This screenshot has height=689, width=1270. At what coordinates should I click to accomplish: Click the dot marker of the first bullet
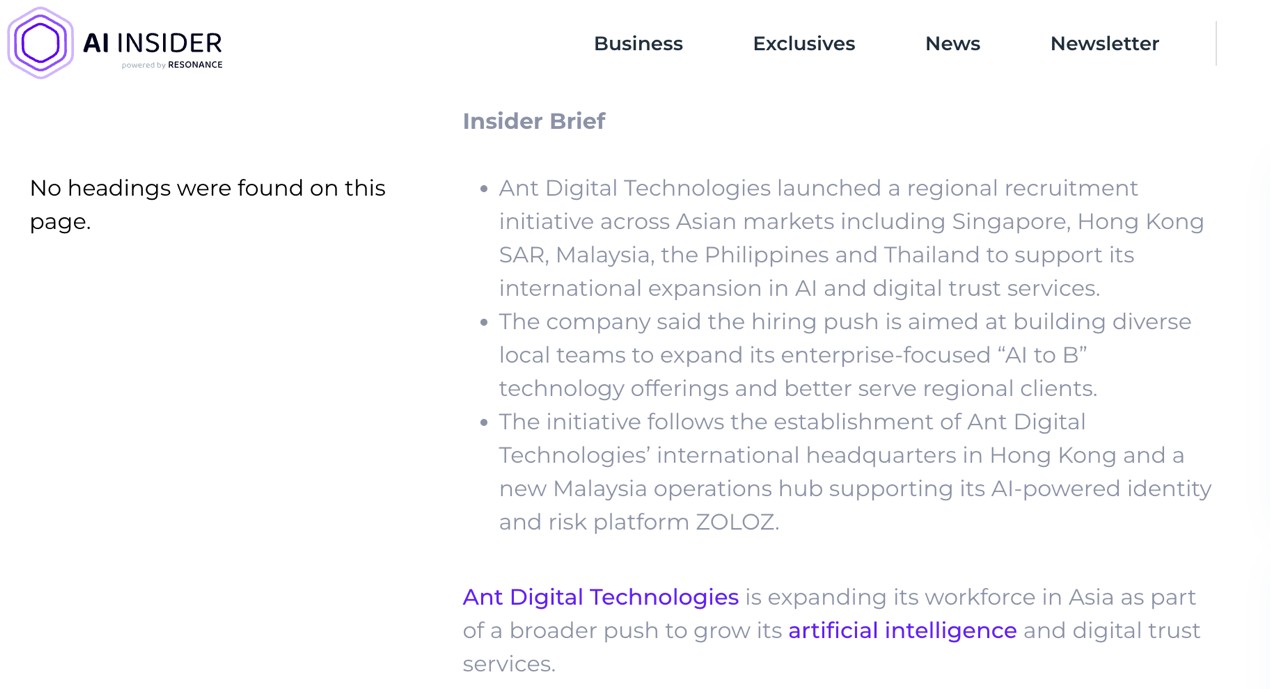pyautogui.click(x=484, y=189)
